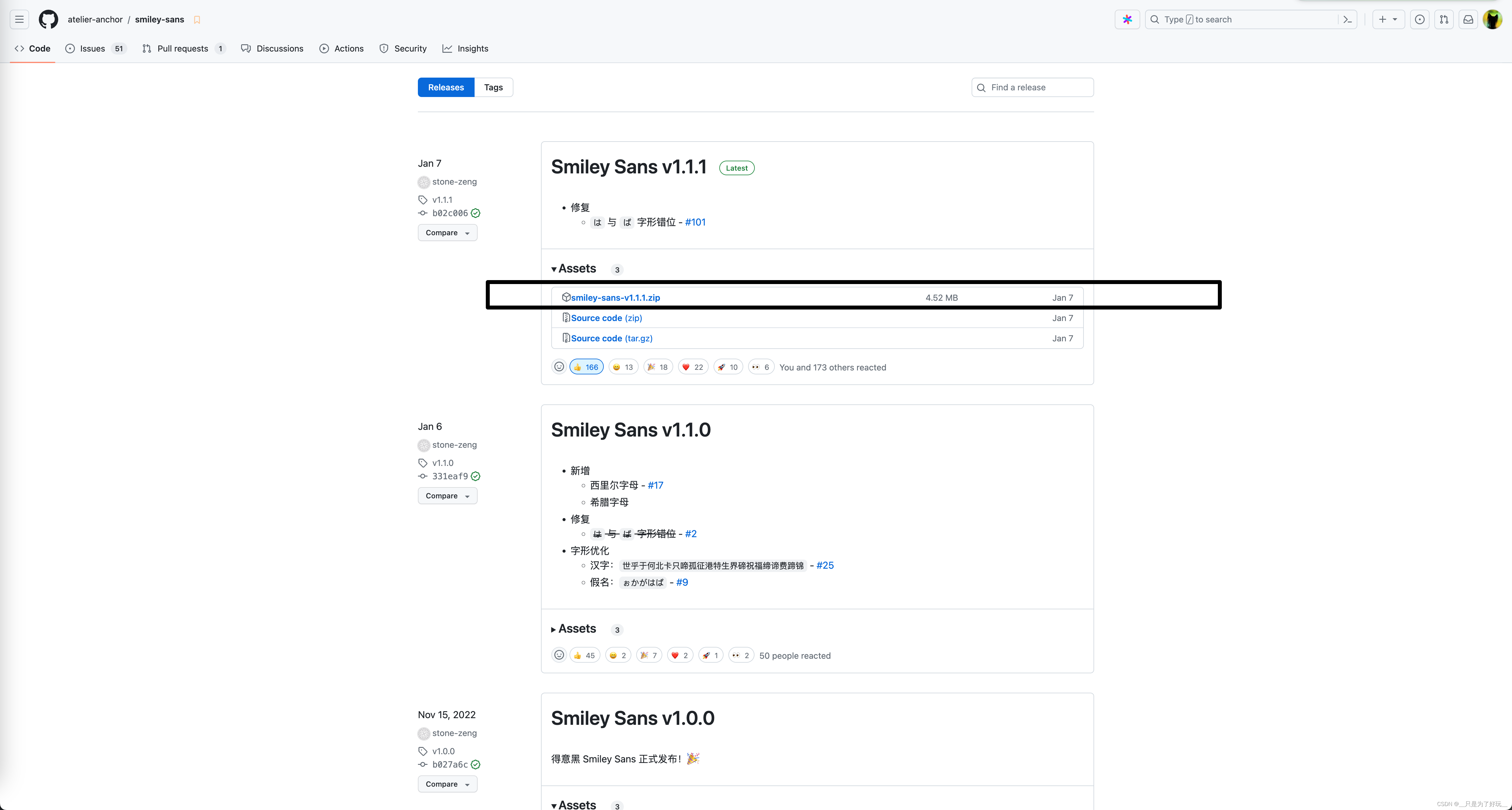Screen dimensions: 1512x810
Task: Open the v1.0.0 tag link
Action: pos(443,751)
